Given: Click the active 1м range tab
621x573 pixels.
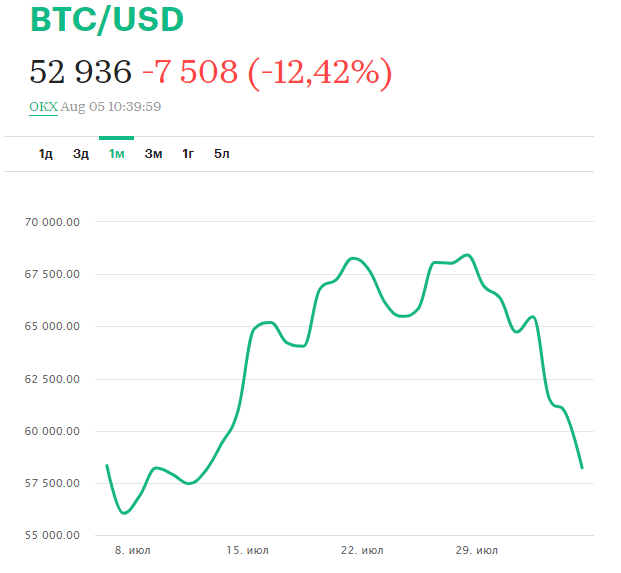Looking at the screenshot, I should [117, 154].
